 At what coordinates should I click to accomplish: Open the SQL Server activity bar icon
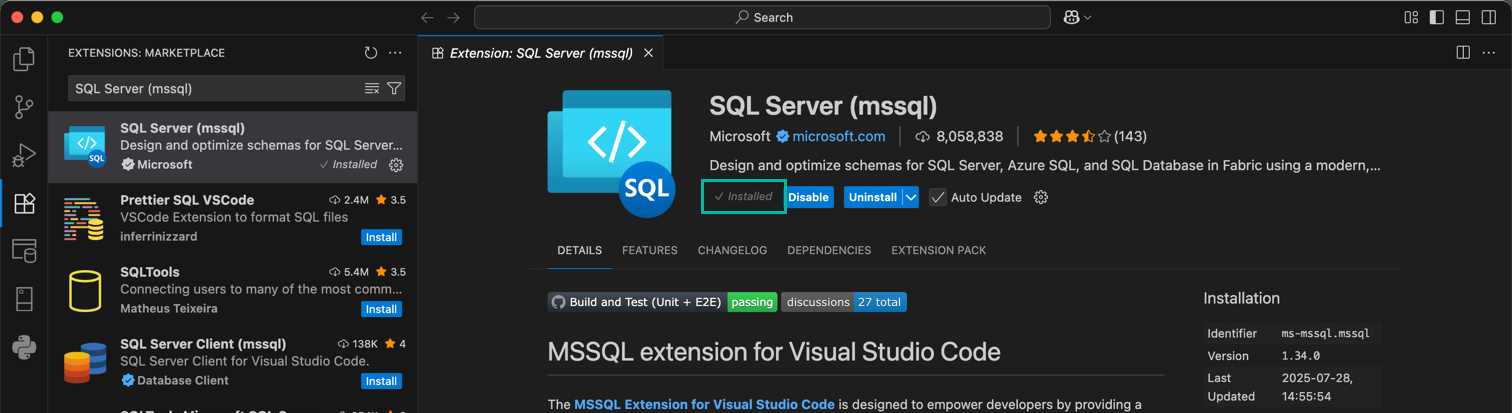[x=24, y=251]
